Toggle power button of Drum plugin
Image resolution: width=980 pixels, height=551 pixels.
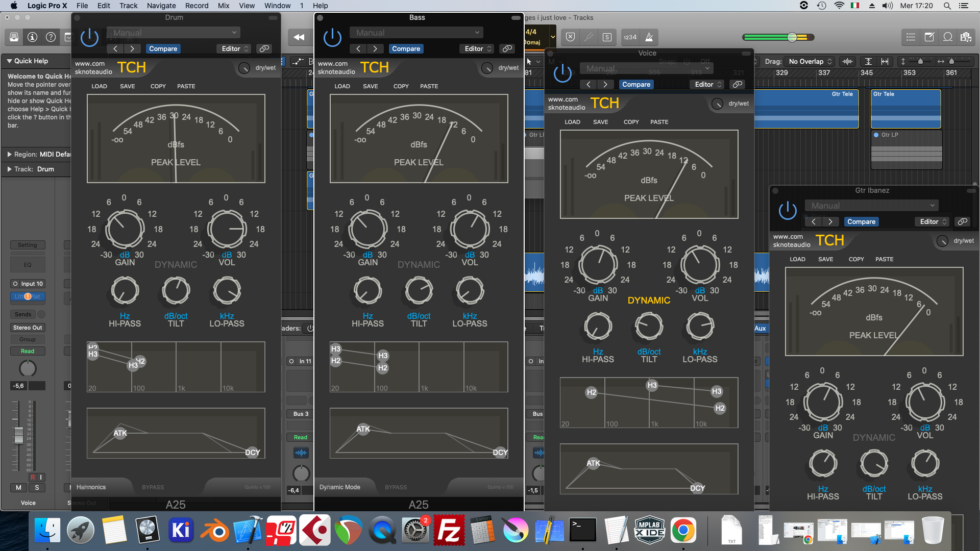pyautogui.click(x=89, y=37)
